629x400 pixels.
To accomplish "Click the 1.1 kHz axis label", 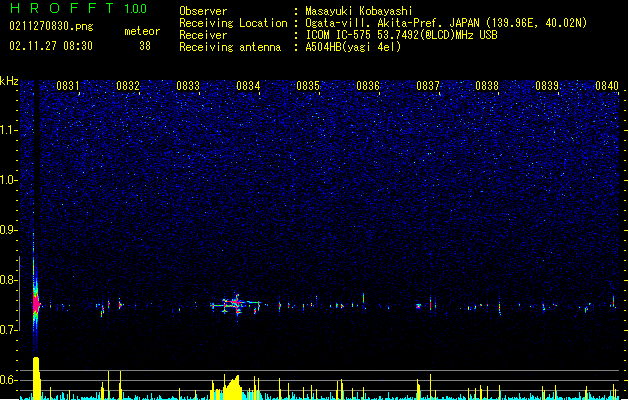I will click(9, 130).
